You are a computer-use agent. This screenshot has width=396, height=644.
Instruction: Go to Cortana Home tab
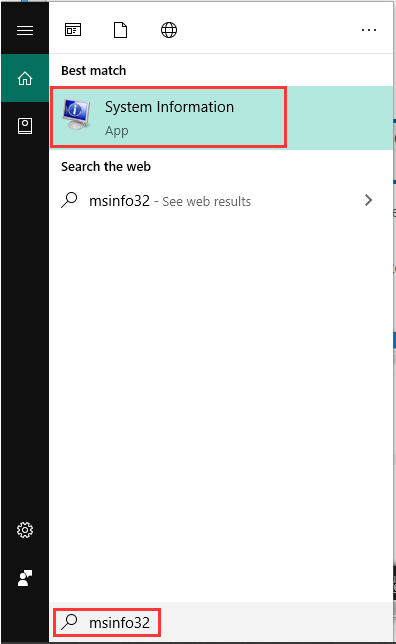[25, 78]
